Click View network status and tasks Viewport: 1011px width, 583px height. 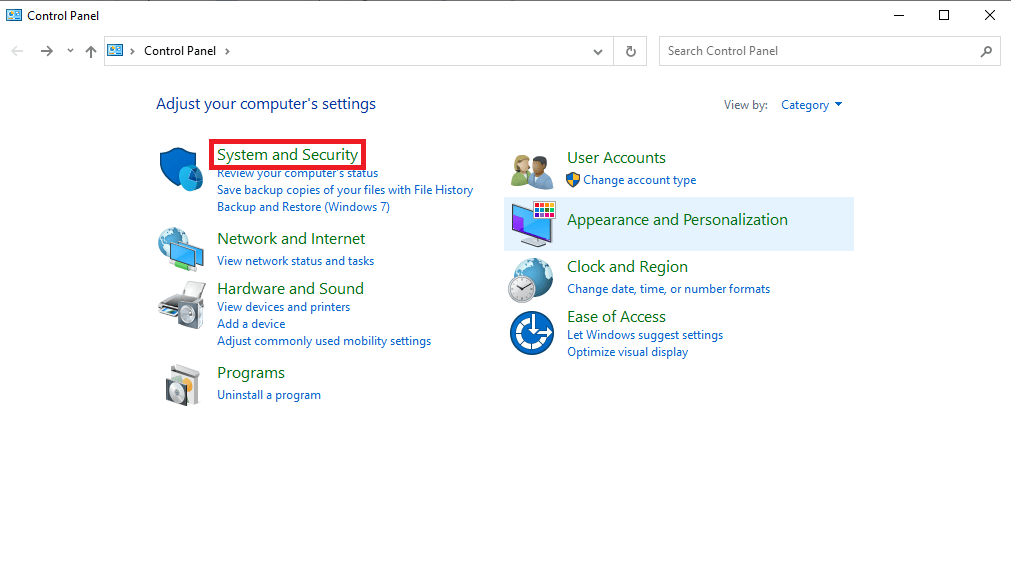click(x=295, y=261)
